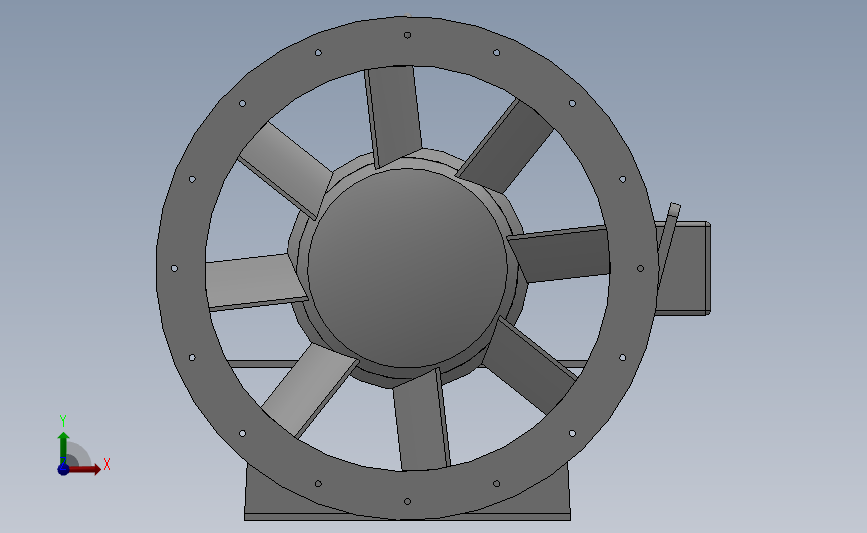Click the blue Z axis ball at triad origin
The image size is (867, 533).
point(63,469)
